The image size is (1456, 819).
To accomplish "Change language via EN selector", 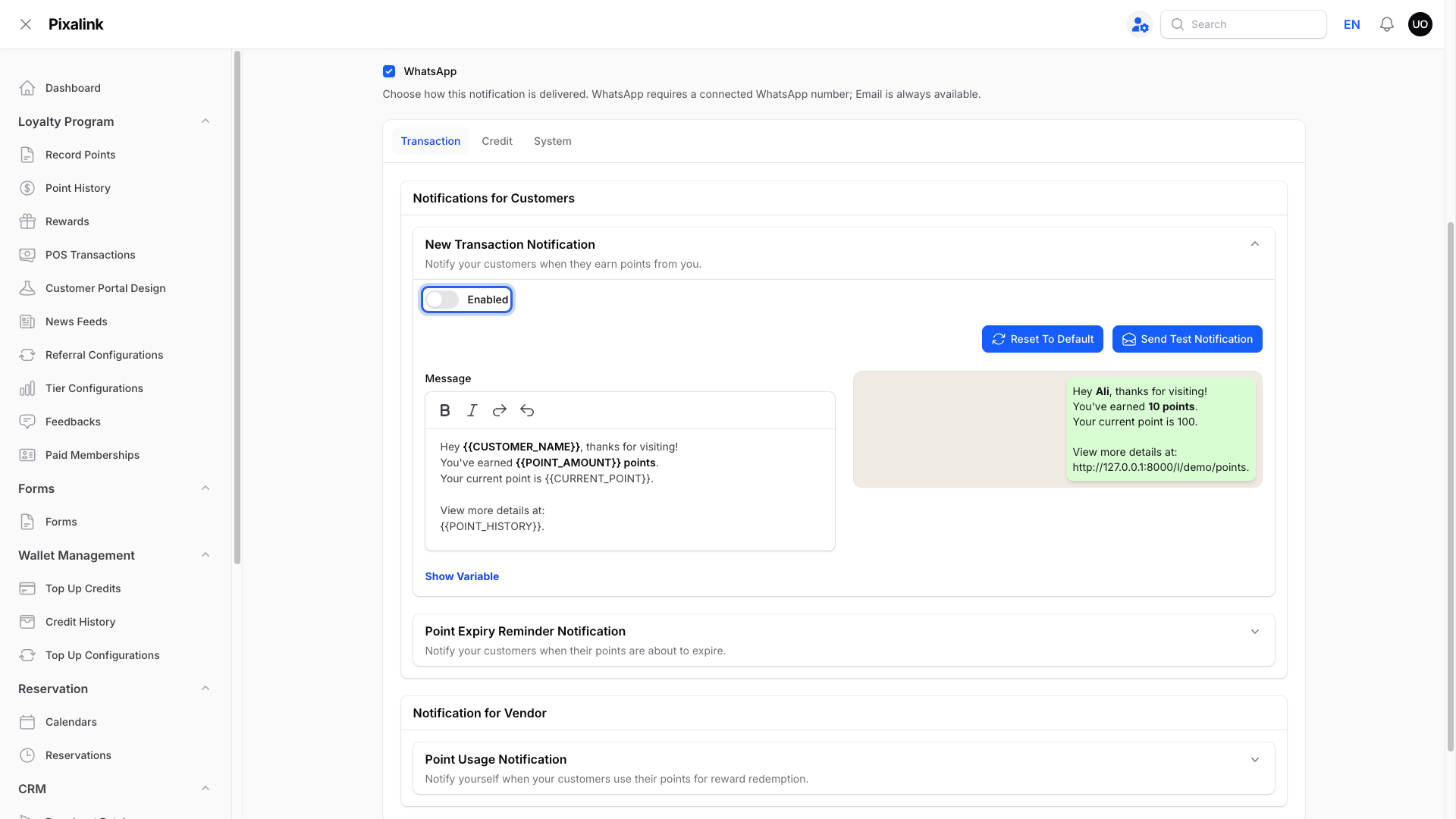I will tap(1352, 24).
